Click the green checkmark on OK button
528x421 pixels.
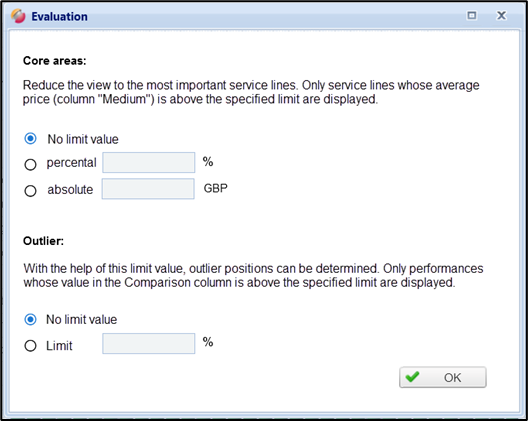click(412, 377)
